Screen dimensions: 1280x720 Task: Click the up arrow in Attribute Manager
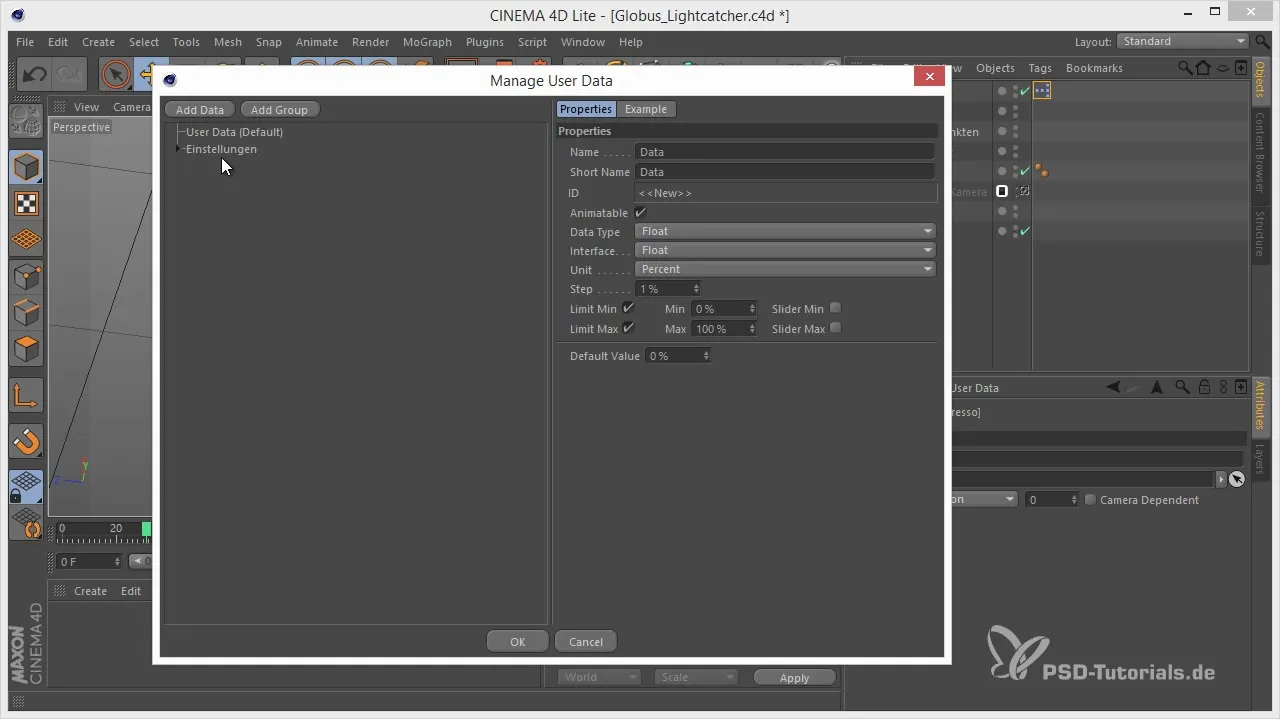1157,387
